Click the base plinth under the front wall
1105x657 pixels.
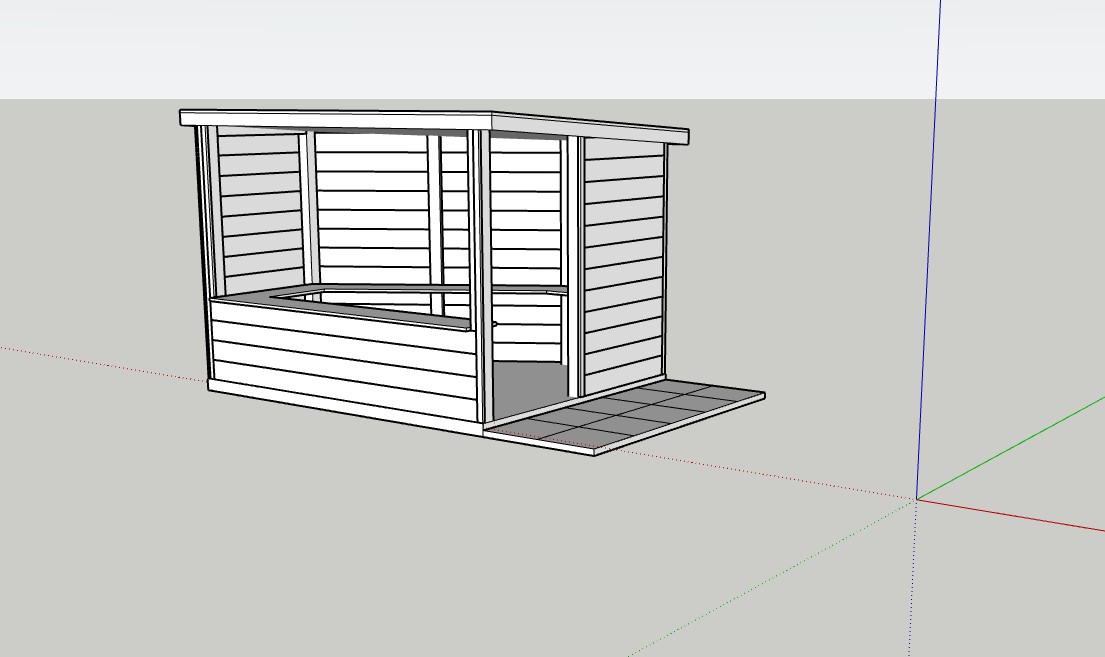(x=345, y=406)
